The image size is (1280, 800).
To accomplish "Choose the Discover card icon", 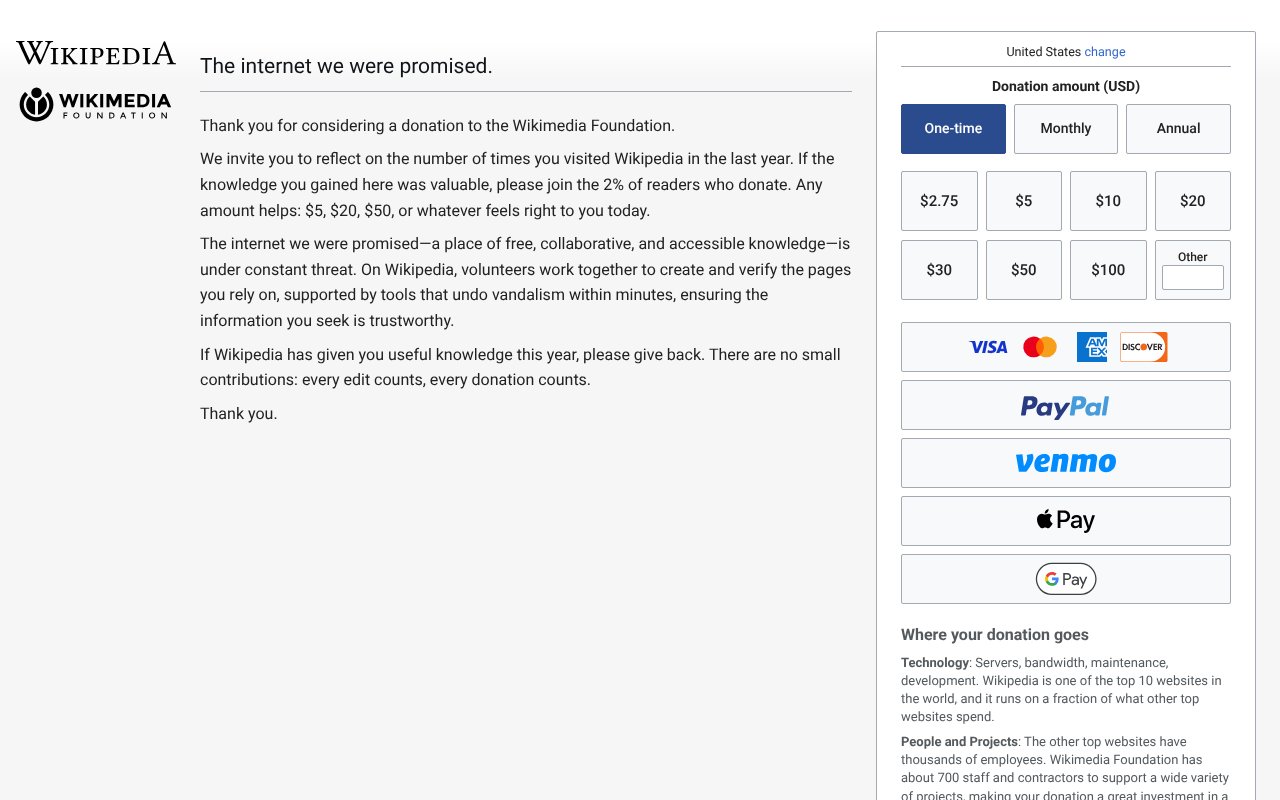I will pos(1143,347).
